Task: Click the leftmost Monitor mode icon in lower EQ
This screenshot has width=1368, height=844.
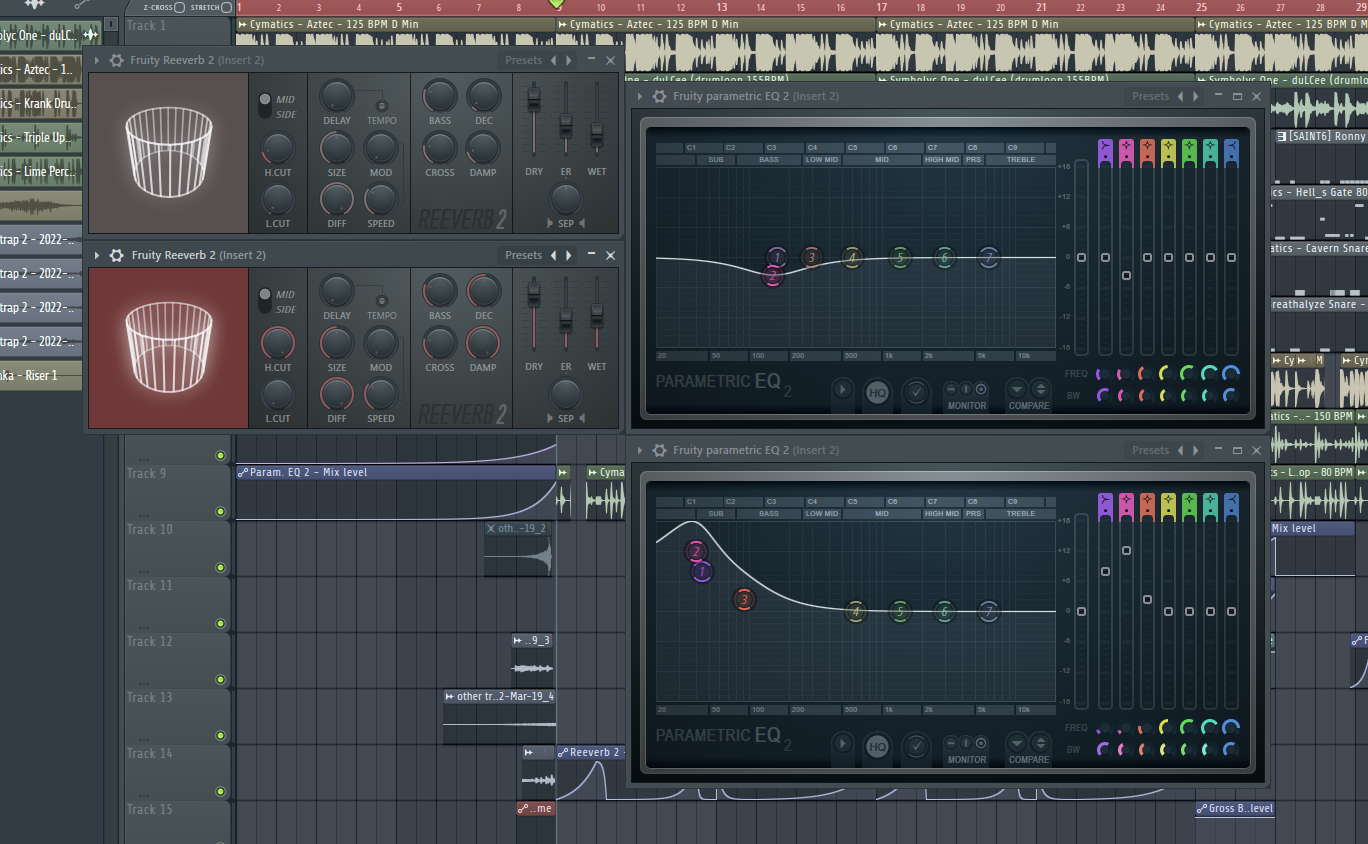Action: [x=952, y=743]
